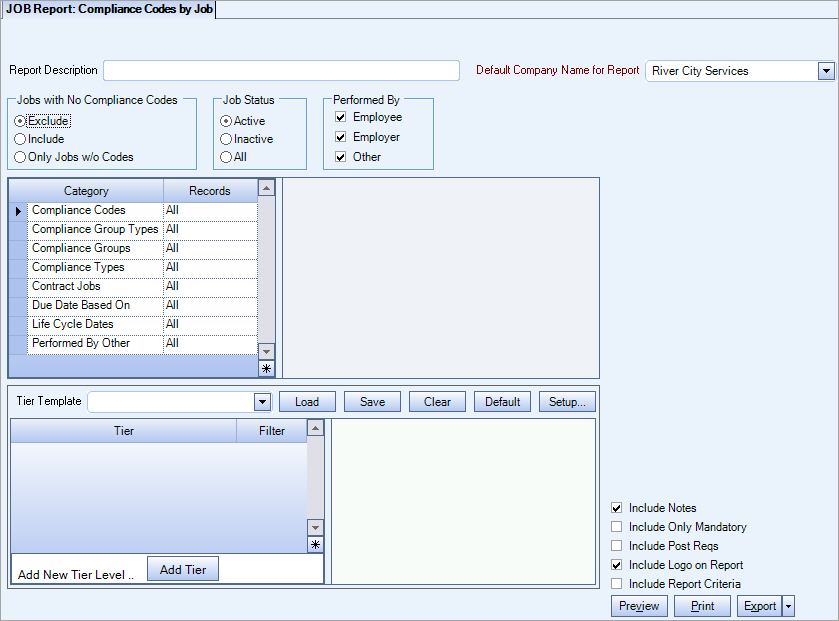Disable the Include Notes checkbox
Image resolution: width=839 pixels, height=621 pixels.
[619, 507]
